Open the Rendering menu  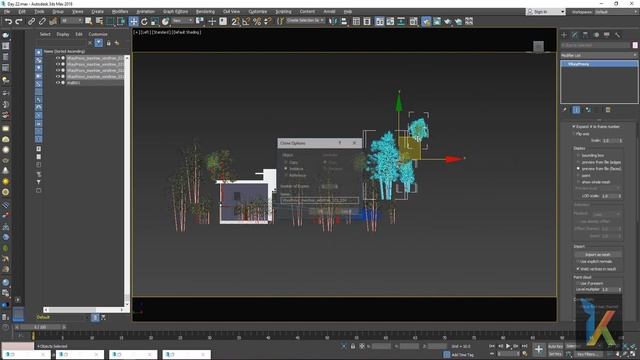(205, 12)
